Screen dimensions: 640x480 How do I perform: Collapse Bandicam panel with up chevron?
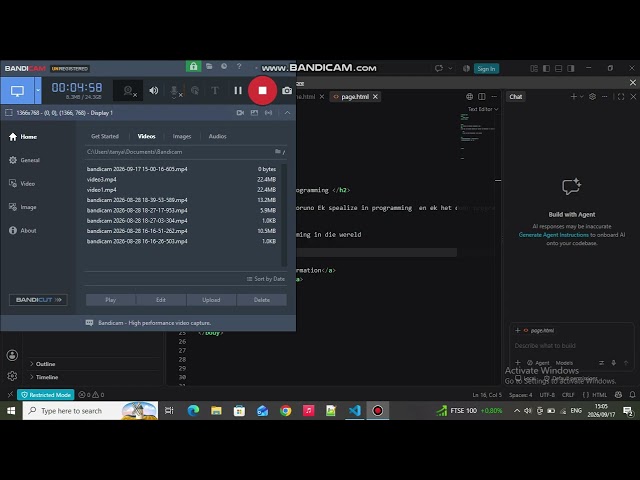[x=287, y=113]
